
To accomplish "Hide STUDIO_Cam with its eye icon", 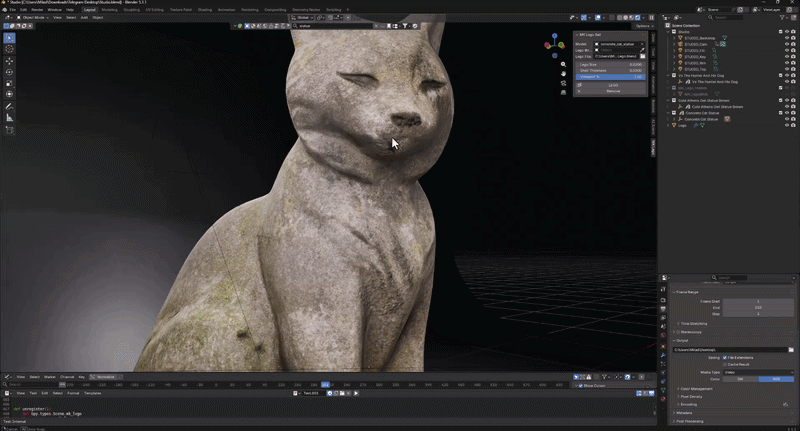I will coord(787,44).
